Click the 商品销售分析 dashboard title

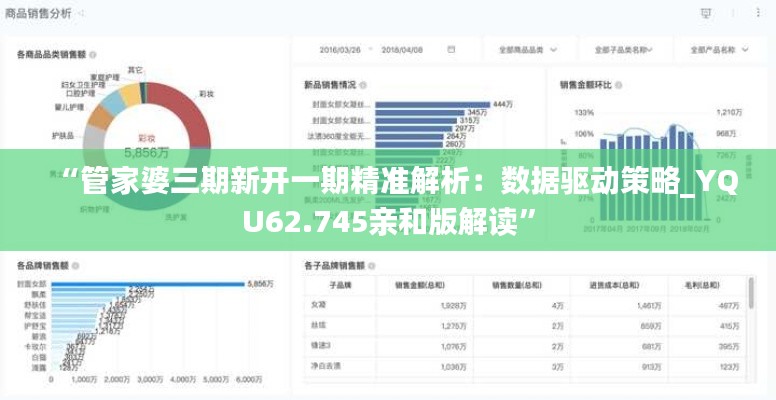tap(38, 13)
